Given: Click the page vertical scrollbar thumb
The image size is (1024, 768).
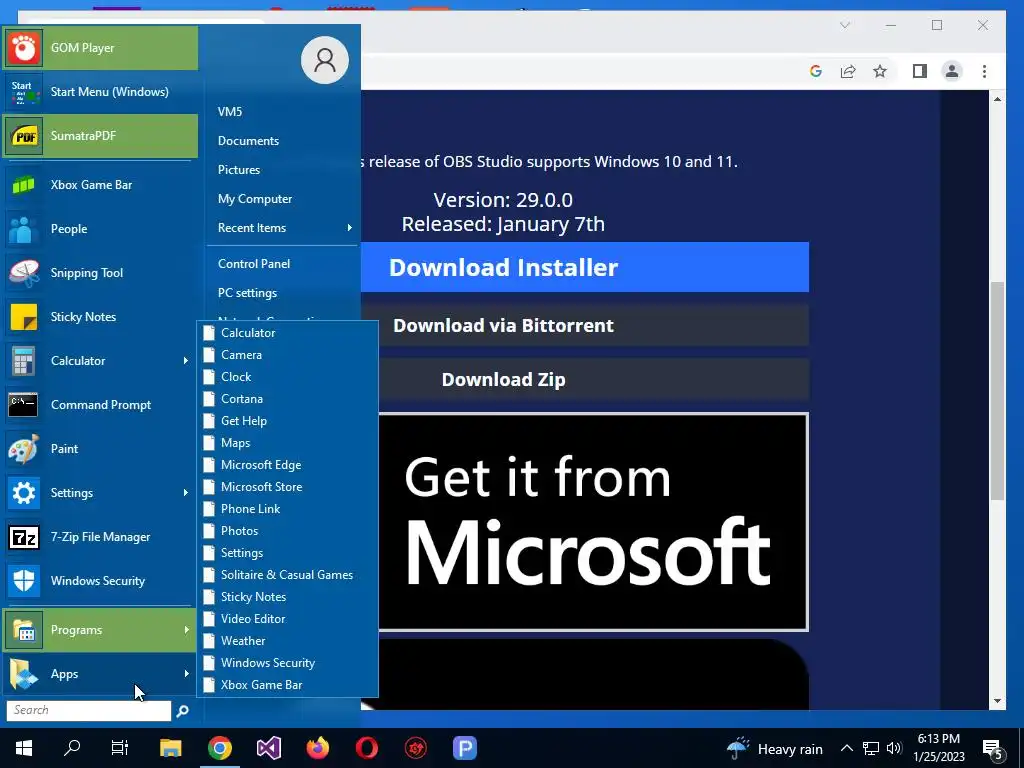Looking at the screenshot, I should click(997, 391).
